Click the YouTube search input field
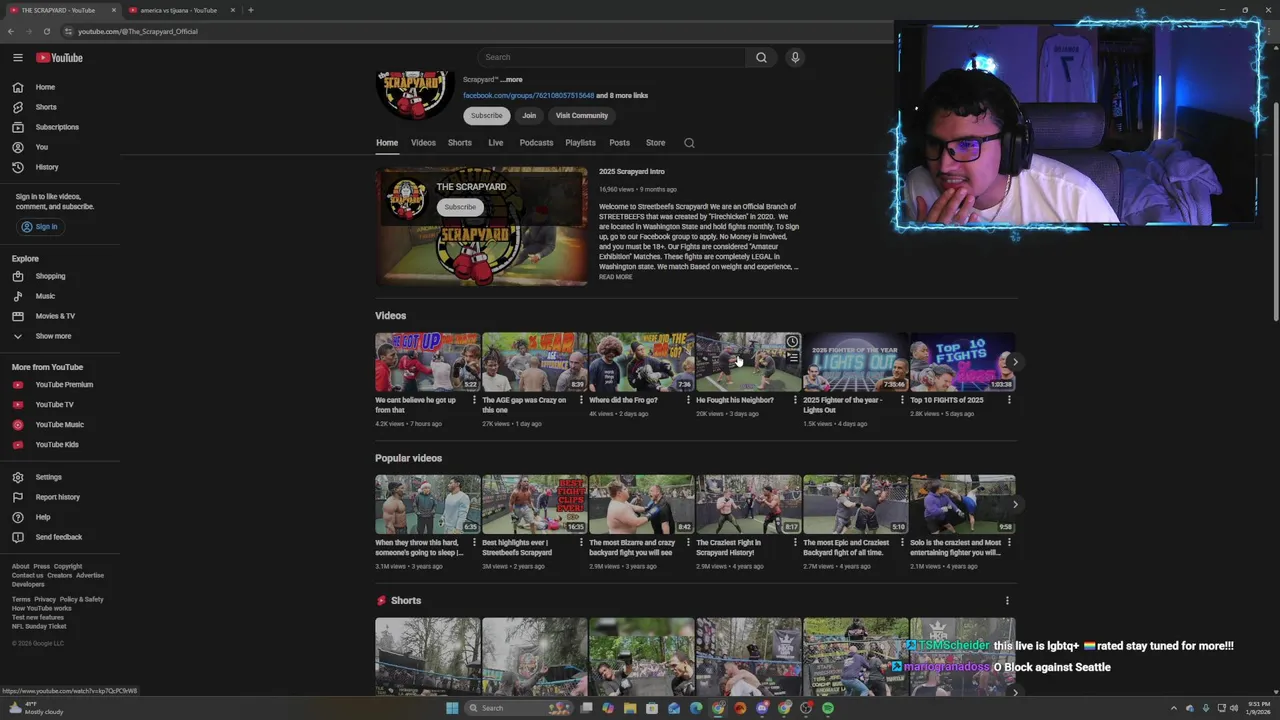 (x=611, y=57)
